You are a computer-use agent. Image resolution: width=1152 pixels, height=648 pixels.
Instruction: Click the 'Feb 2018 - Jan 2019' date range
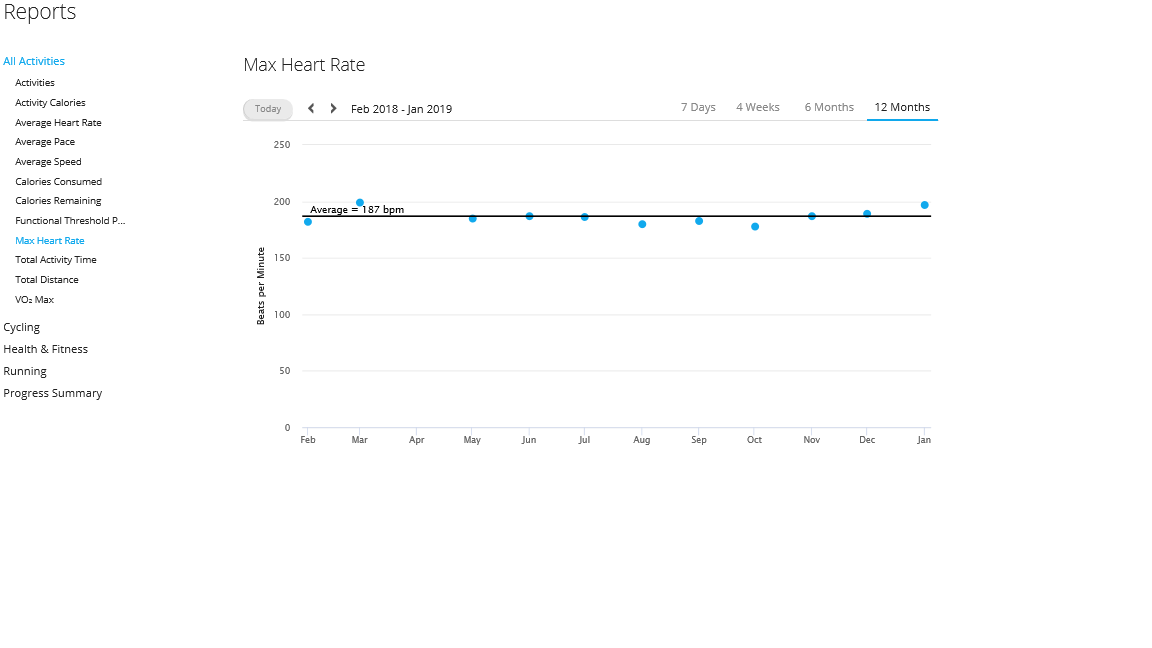click(x=401, y=109)
